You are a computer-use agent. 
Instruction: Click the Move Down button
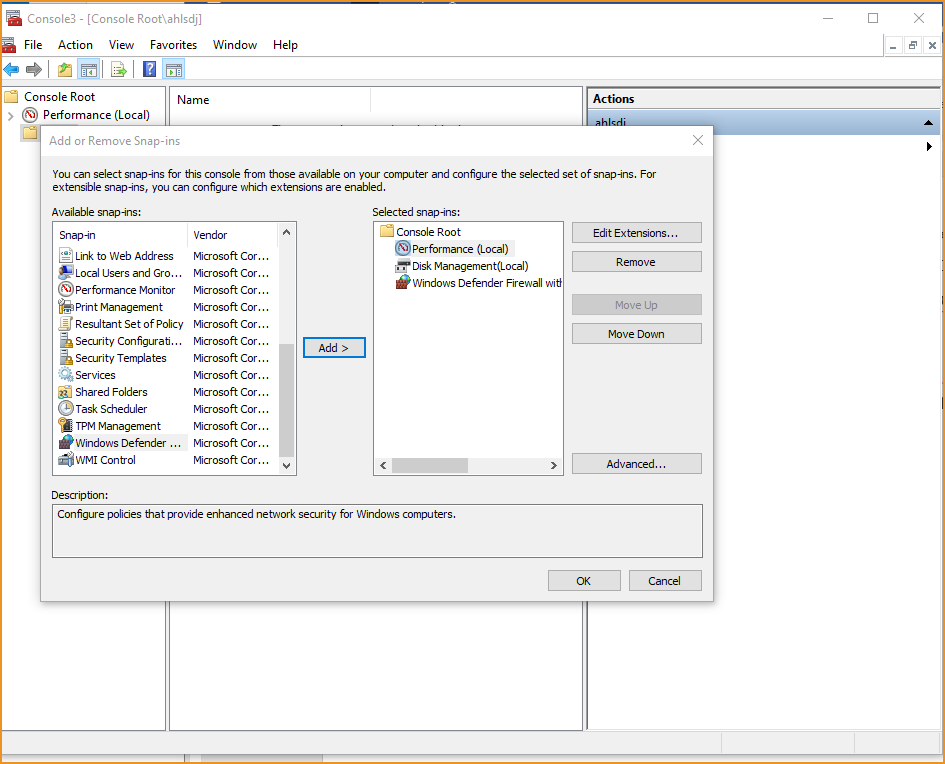click(x=636, y=334)
